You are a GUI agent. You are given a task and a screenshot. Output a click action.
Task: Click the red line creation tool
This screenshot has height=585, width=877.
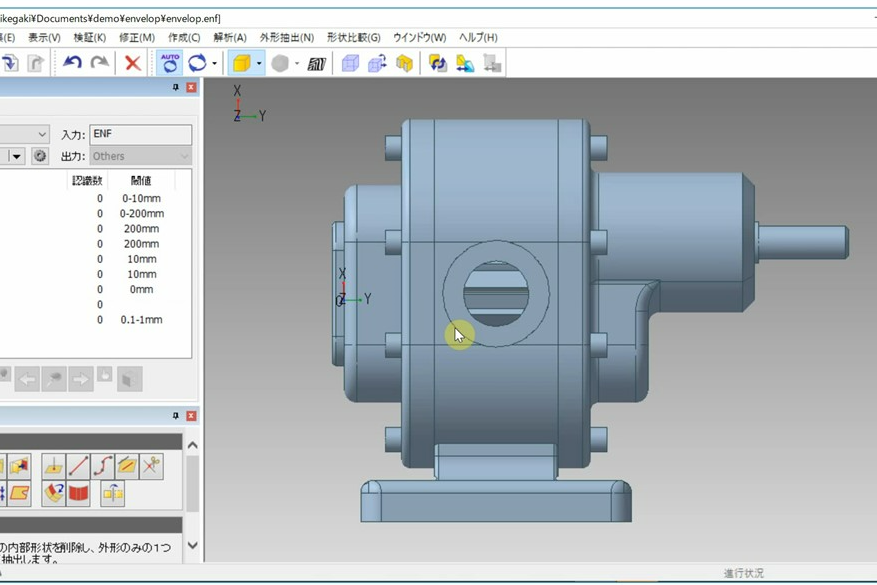[x=78, y=466]
